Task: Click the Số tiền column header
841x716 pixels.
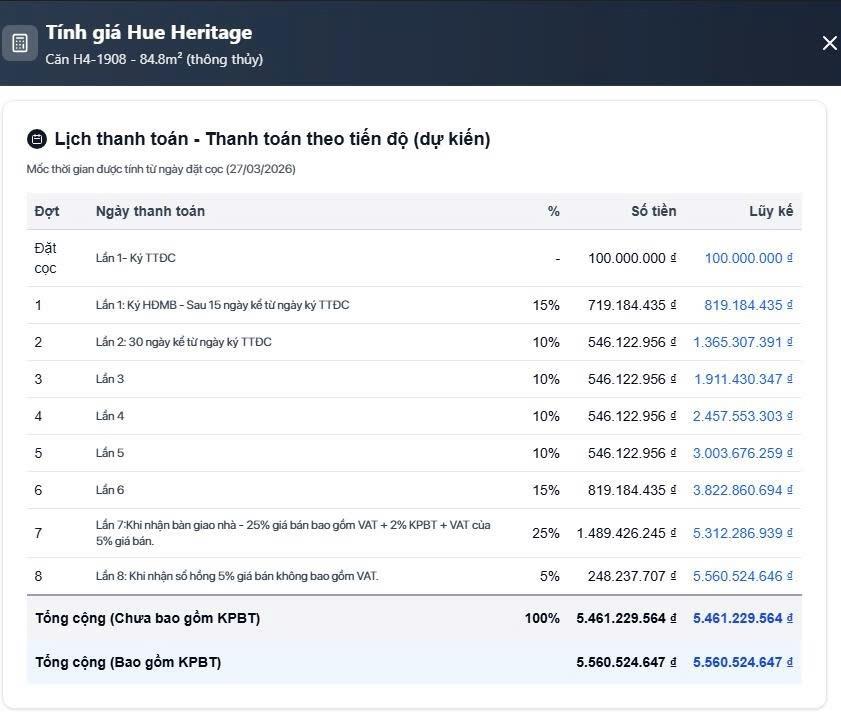Action: pos(653,211)
